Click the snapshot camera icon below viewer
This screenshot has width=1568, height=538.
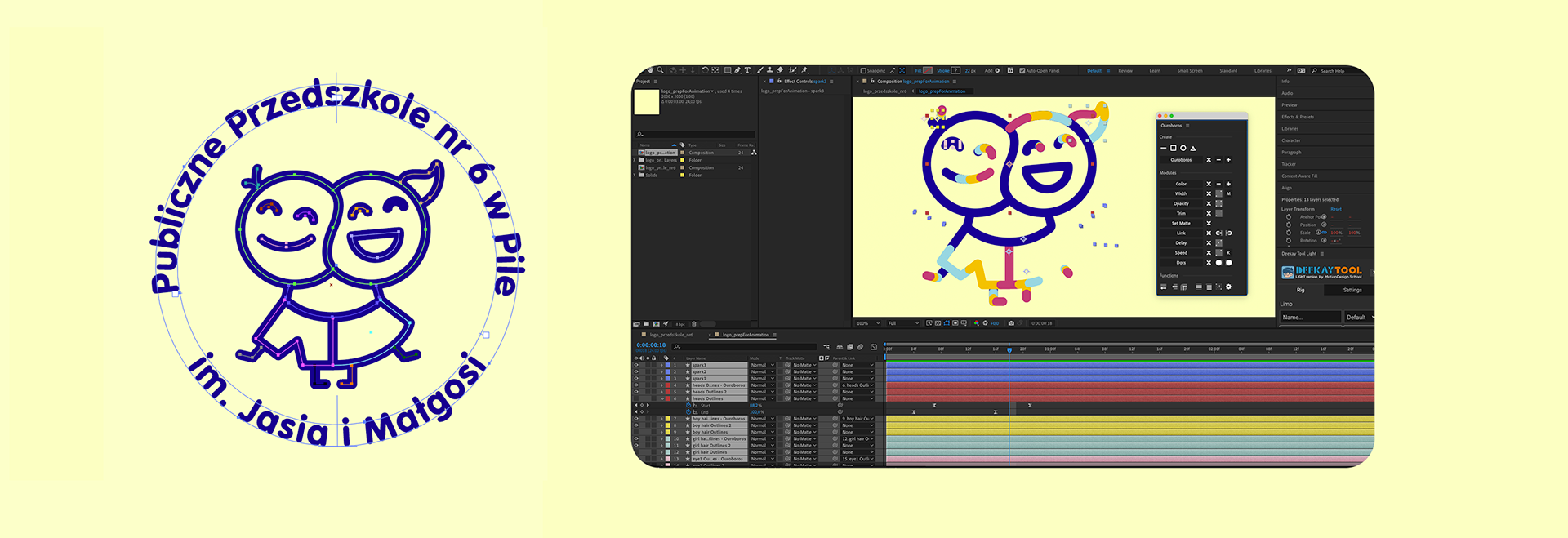(1011, 323)
